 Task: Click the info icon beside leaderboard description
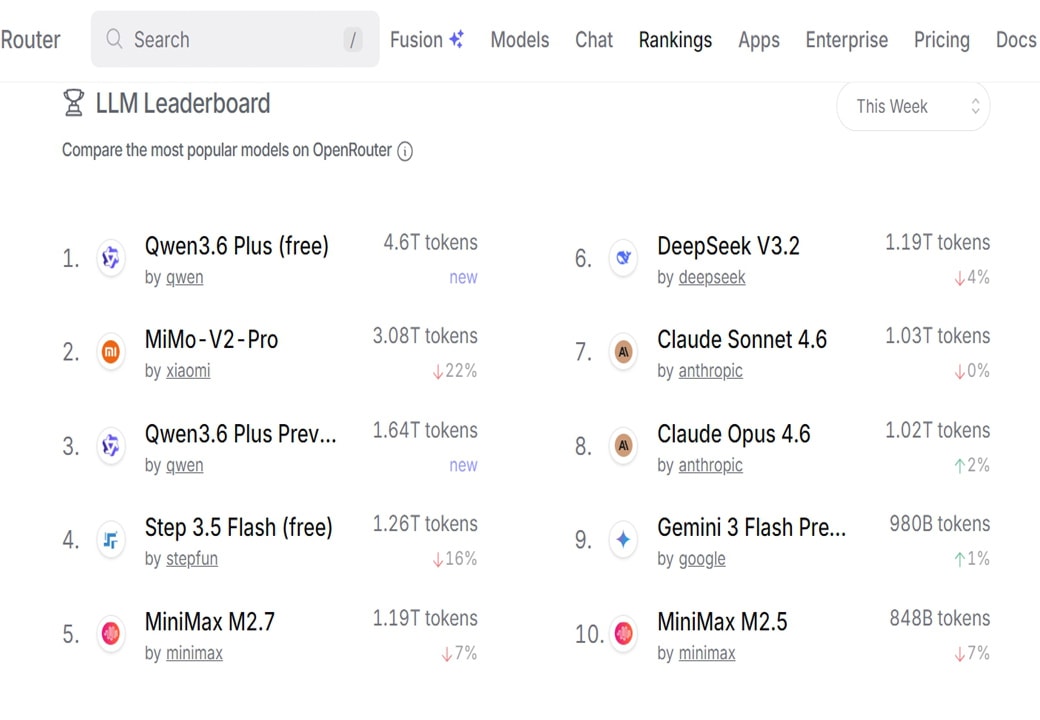[x=405, y=151]
